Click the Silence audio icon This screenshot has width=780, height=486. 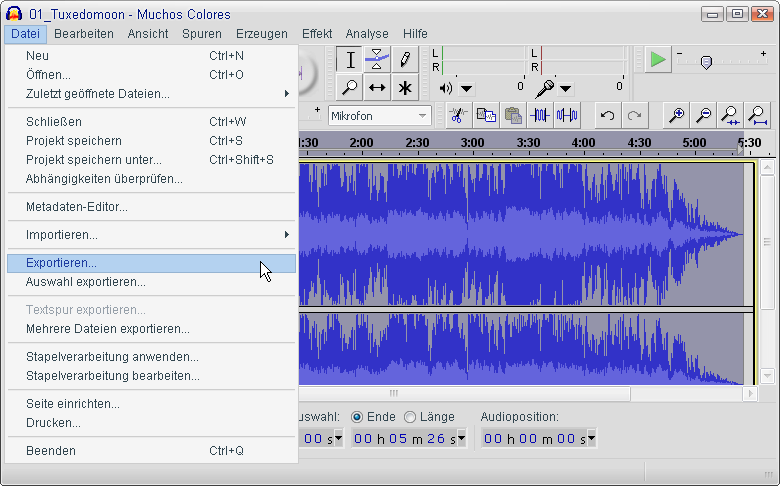(x=567, y=116)
